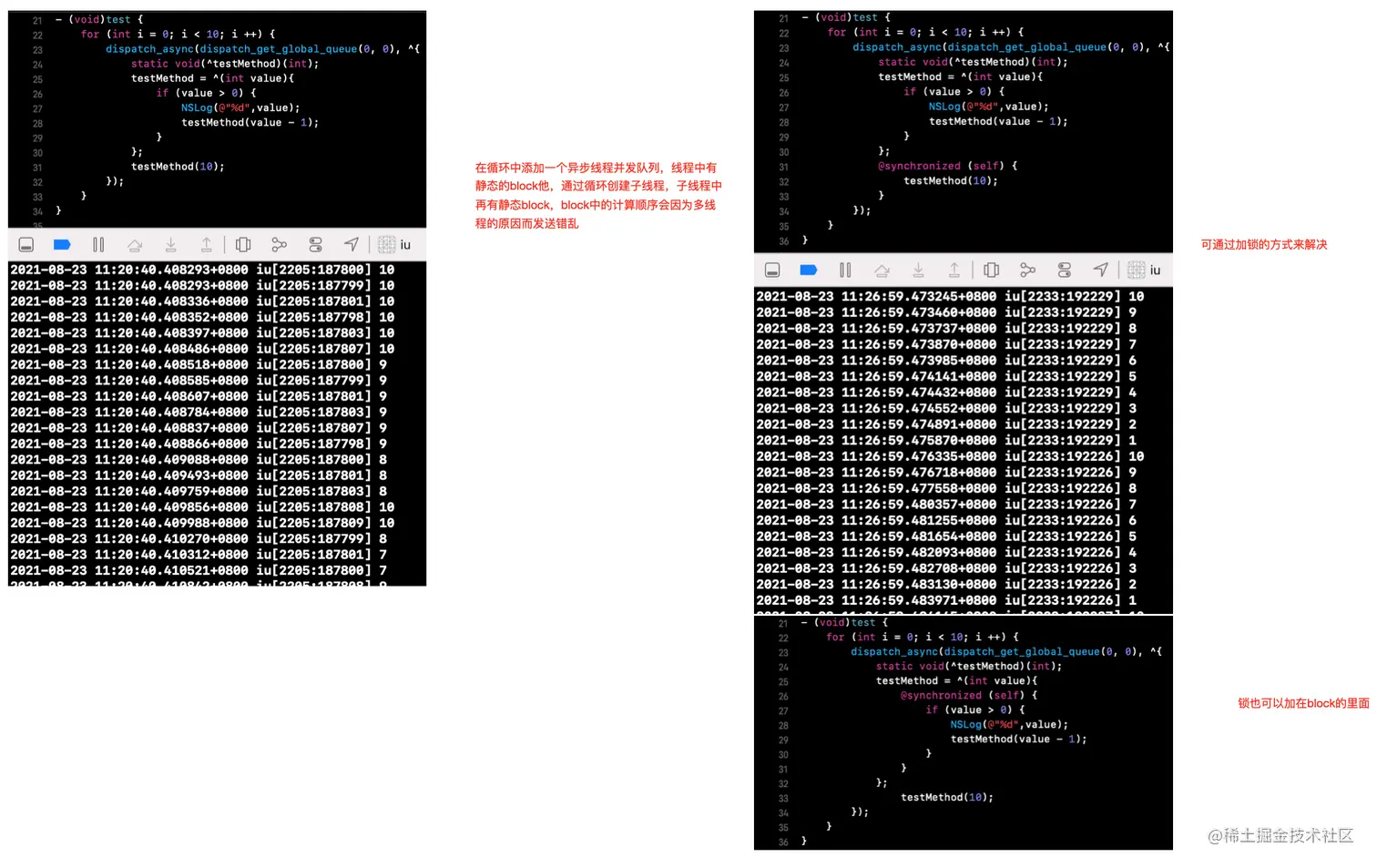Open Debug Memory Graph above the 11:20:40 log
Screen dimensions: 1377x868
[279, 245]
